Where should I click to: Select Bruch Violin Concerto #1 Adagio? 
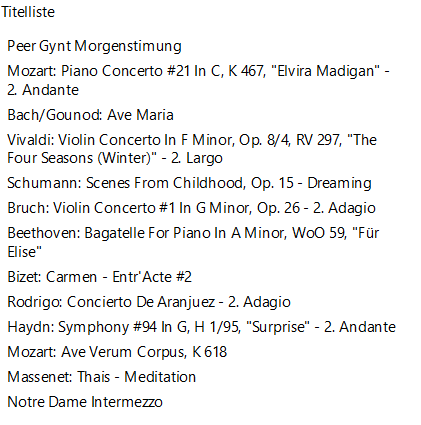click(191, 208)
